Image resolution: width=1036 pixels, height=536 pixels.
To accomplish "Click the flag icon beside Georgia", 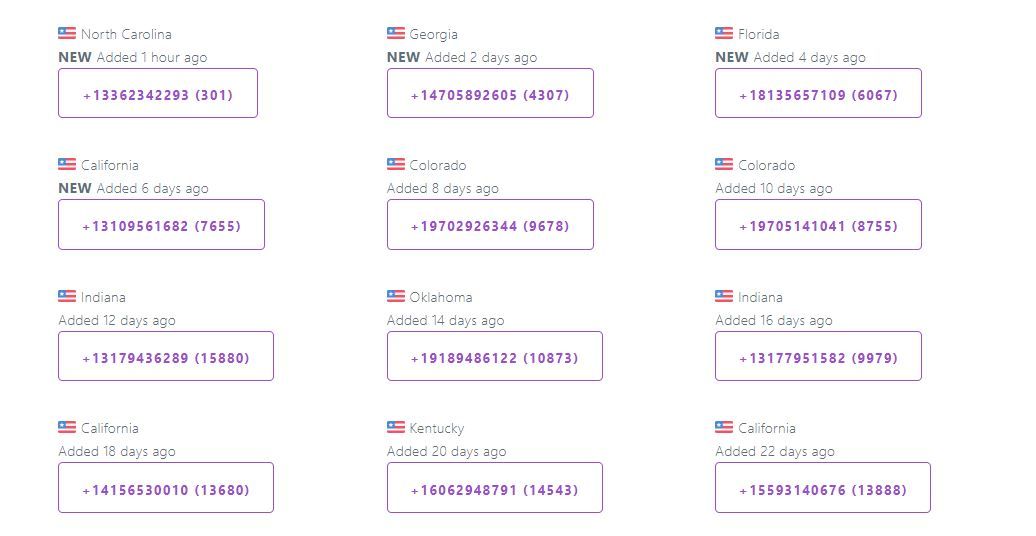I will coord(396,33).
